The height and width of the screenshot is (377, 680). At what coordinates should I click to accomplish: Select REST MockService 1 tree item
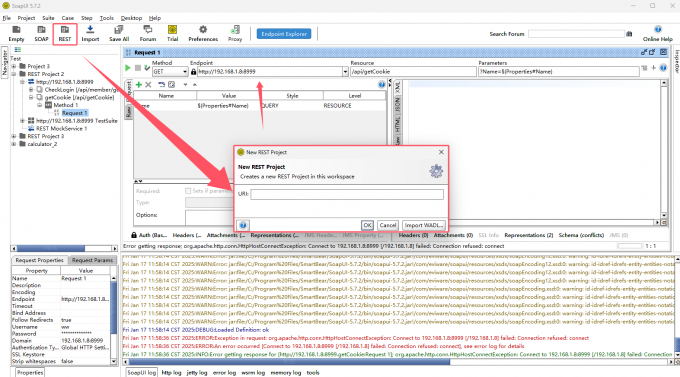61,129
